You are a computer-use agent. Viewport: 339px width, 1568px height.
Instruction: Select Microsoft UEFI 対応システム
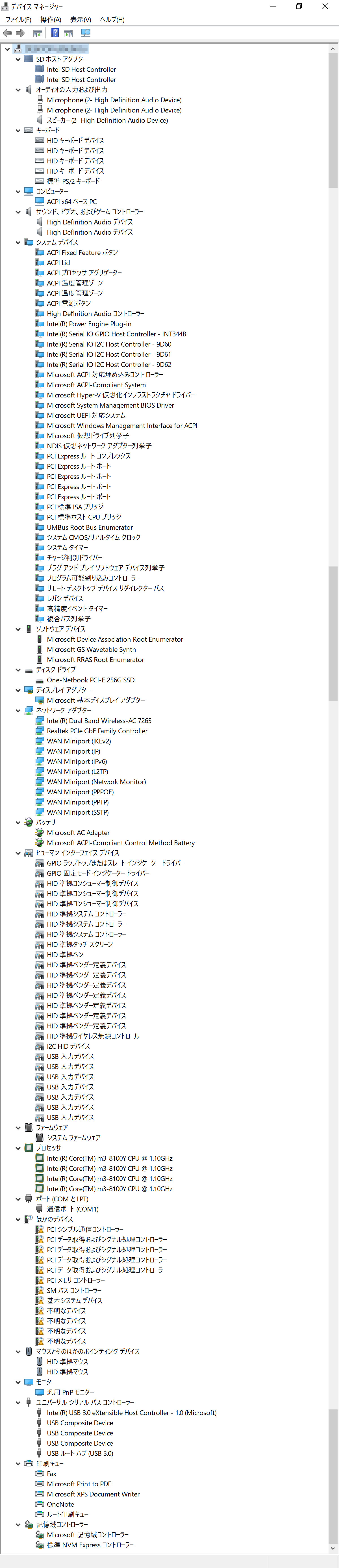[x=86, y=415]
